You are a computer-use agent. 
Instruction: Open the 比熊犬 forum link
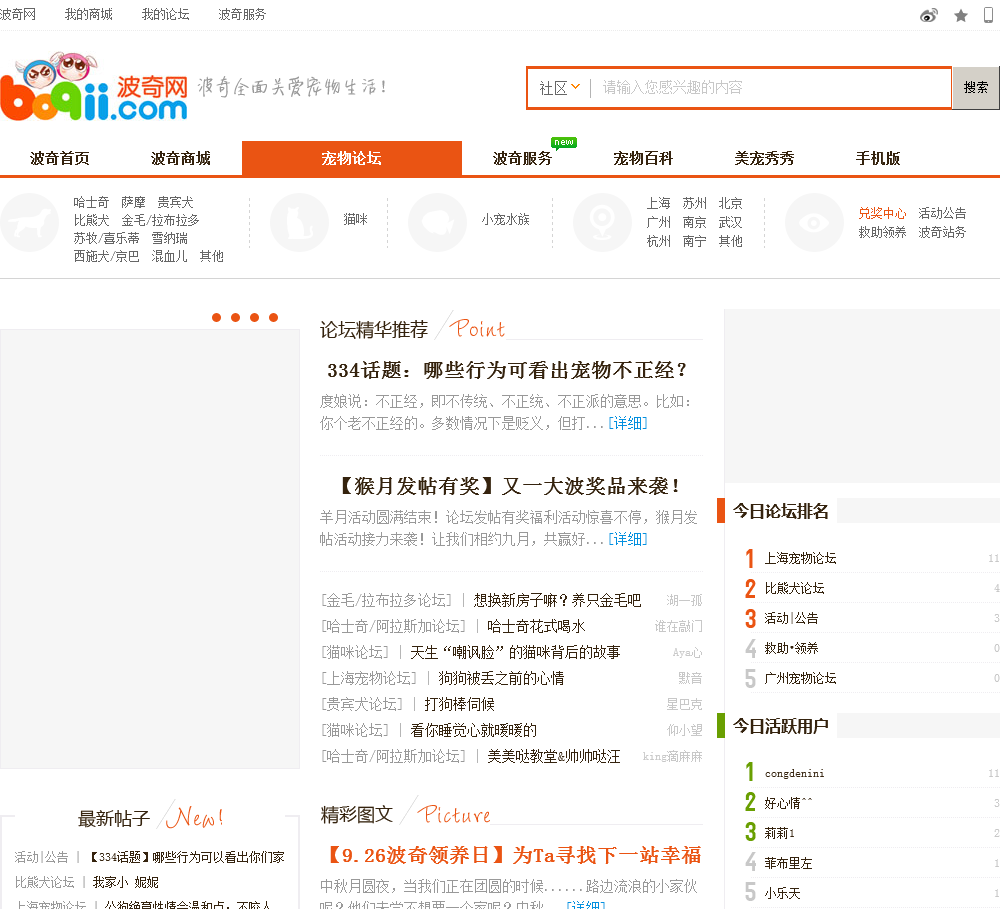point(91,220)
